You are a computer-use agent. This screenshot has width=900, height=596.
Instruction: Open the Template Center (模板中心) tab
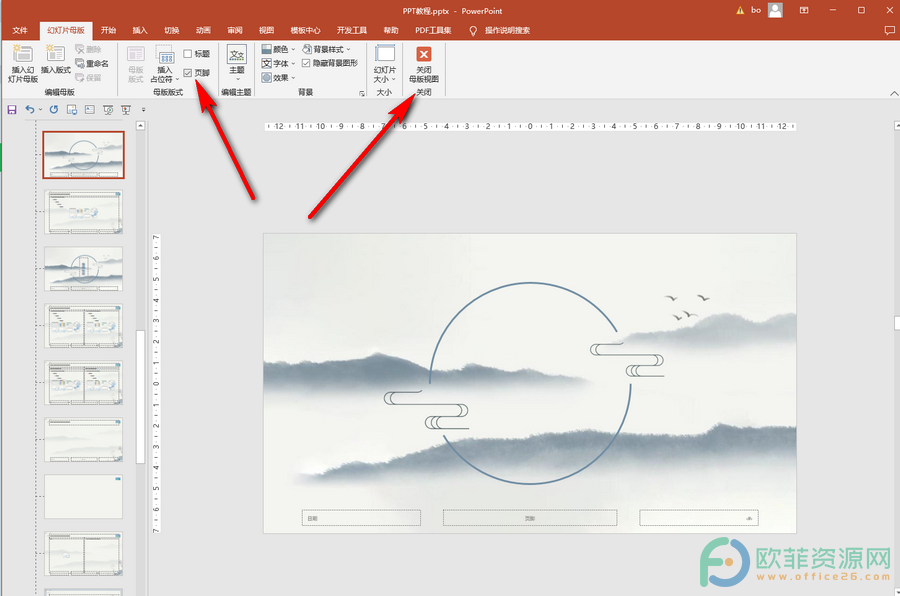click(x=305, y=30)
